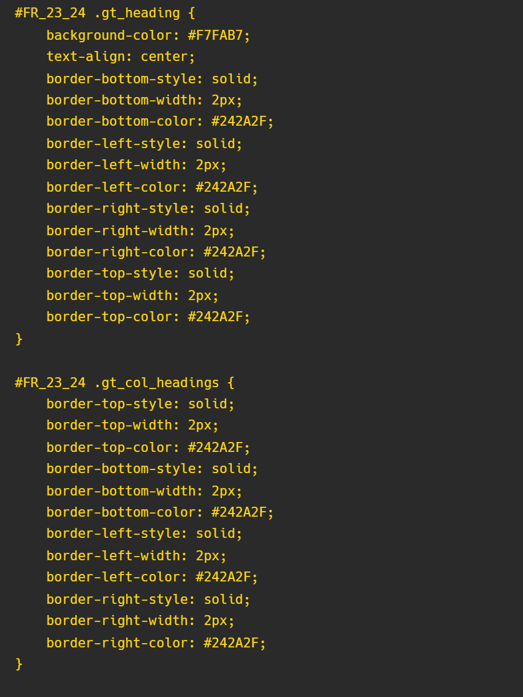Click first border-right-color: #242A2F line
The image size is (523, 697).
(x=156, y=252)
